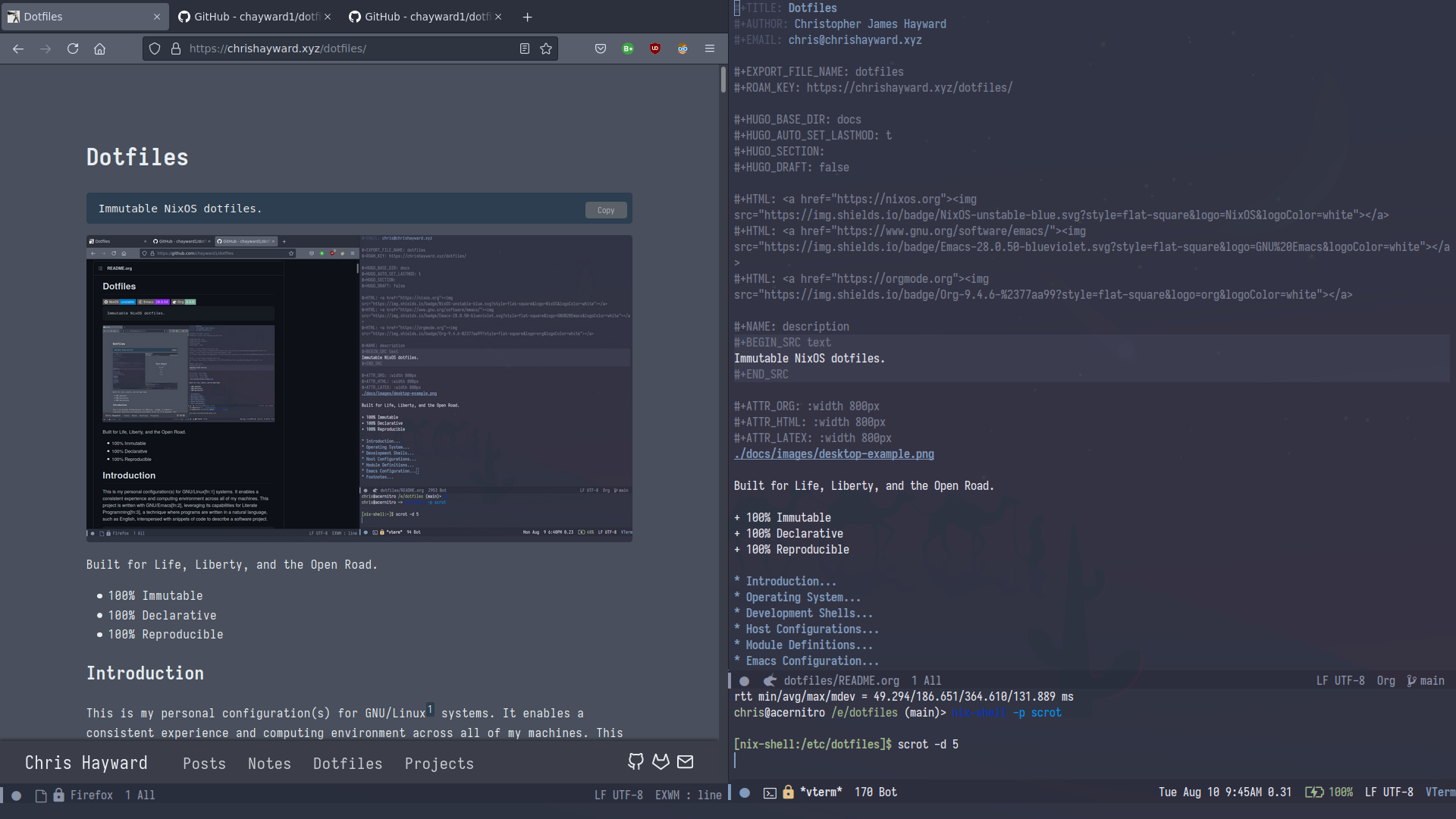Click the vterm mode indicator in statusbar

pos(1440,791)
